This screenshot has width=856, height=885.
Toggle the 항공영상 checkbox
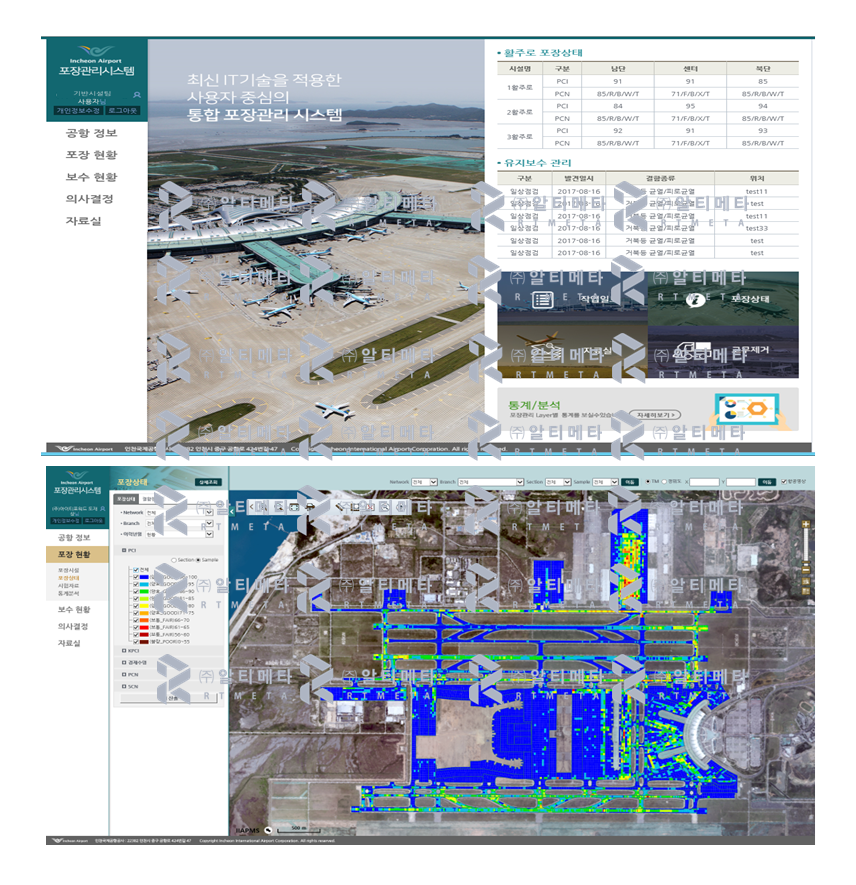(x=784, y=482)
